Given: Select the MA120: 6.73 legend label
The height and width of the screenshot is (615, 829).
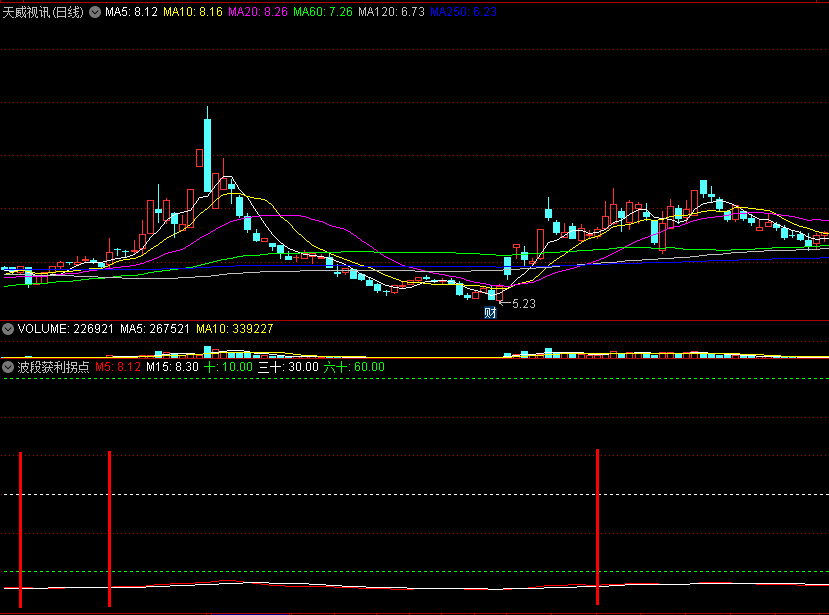Looking at the screenshot, I should pos(391,12).
